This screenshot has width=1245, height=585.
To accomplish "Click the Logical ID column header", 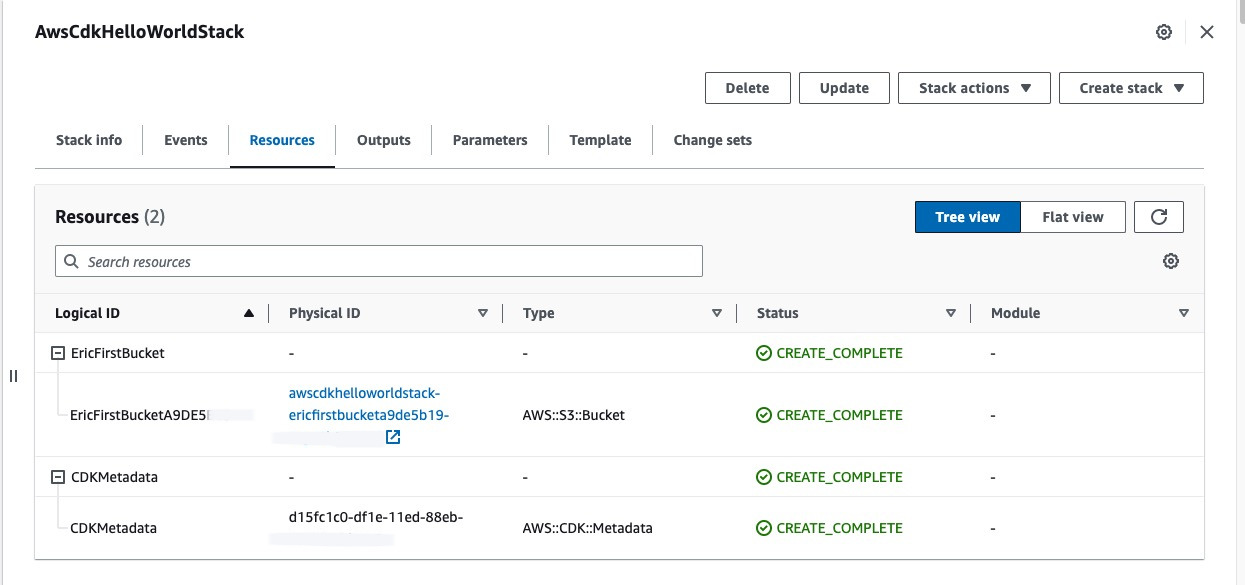I will 88,313.
